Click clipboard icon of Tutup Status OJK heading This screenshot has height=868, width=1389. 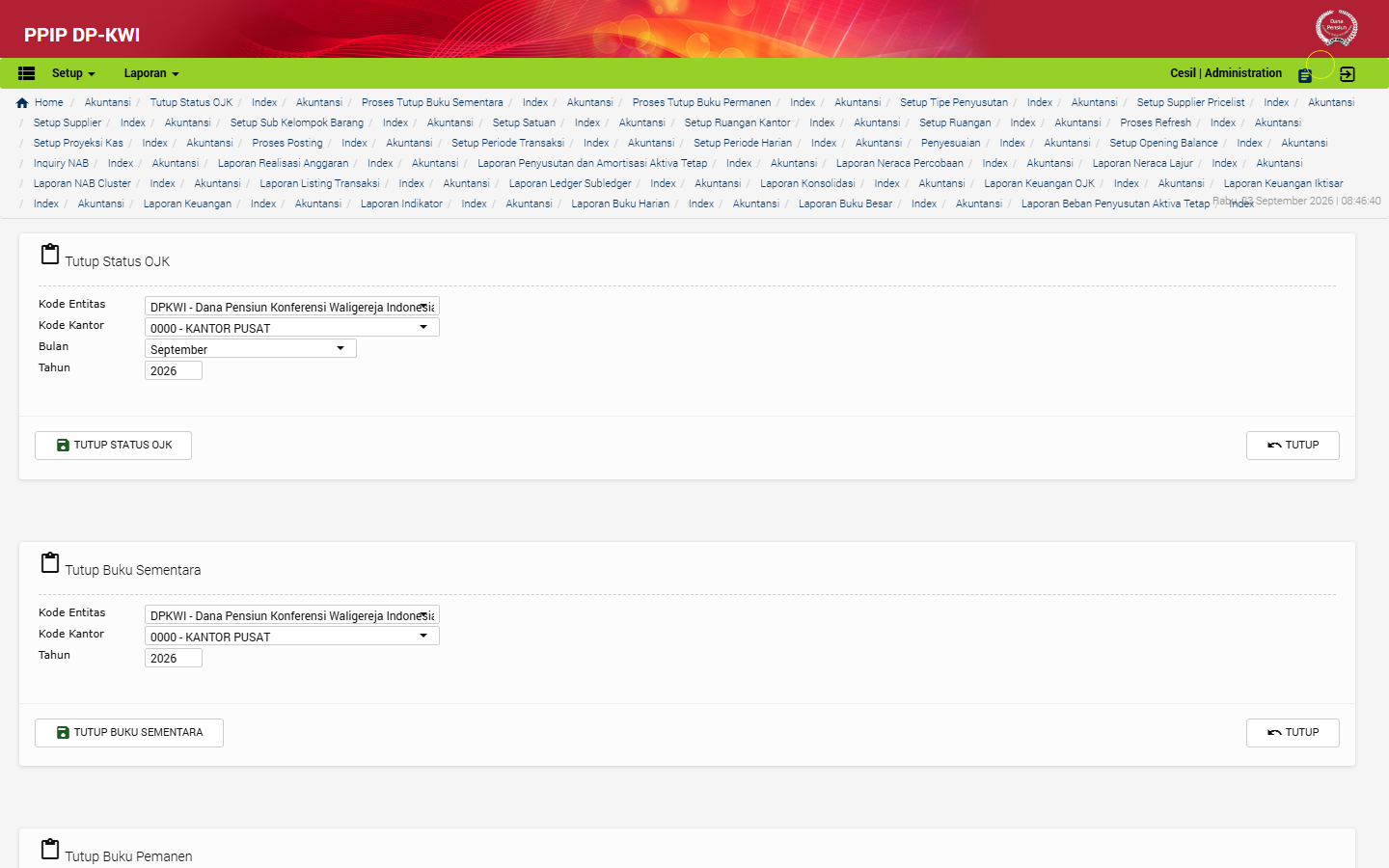[x=50, y=255]
